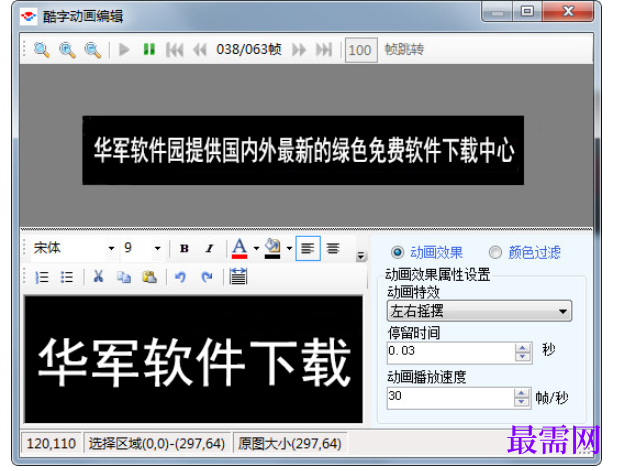The width and height of the screenshot is (619, 471).
Task: Redo the last edit
Action: pos(207,277)
